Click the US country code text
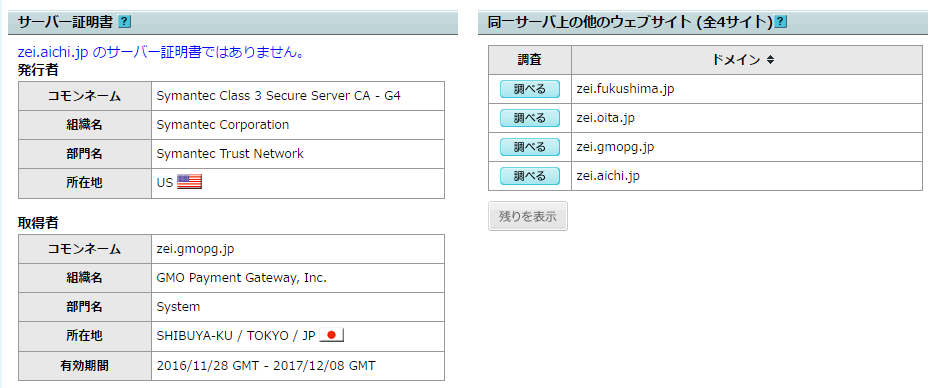Screen dimensions: 933x388 pos(165,183)
